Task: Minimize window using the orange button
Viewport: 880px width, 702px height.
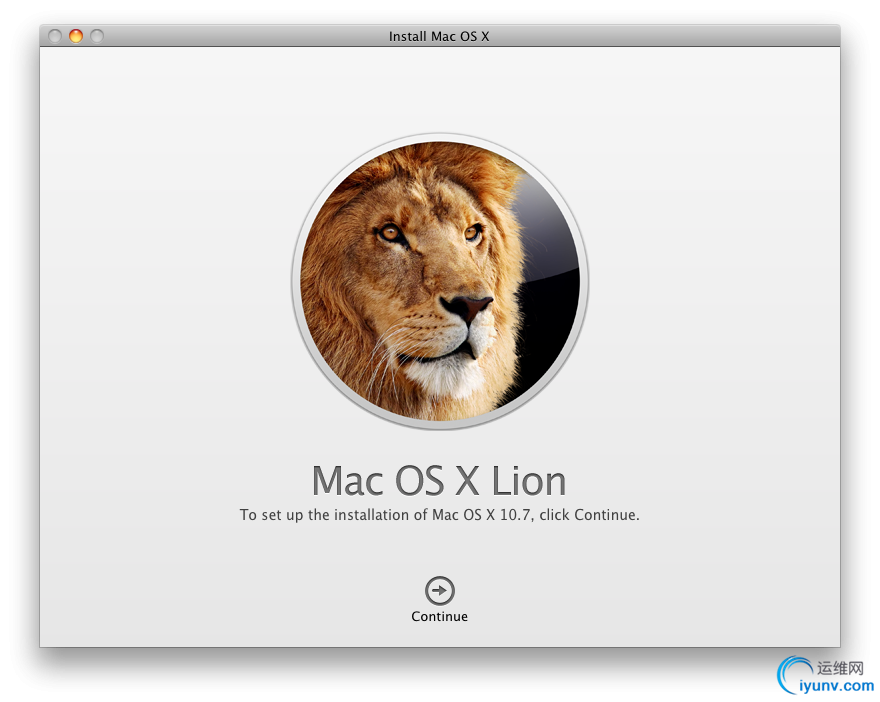Action: (x=76, y=36)
